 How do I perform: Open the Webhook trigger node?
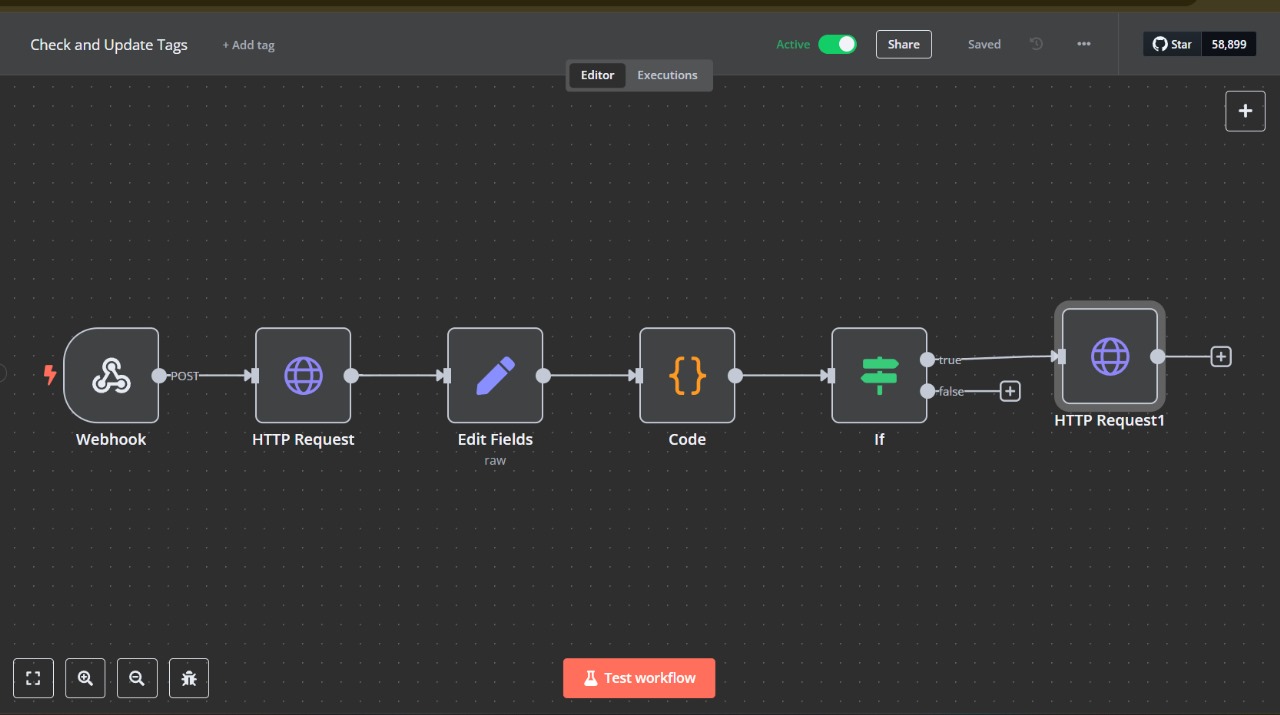(x=111, y=375)
